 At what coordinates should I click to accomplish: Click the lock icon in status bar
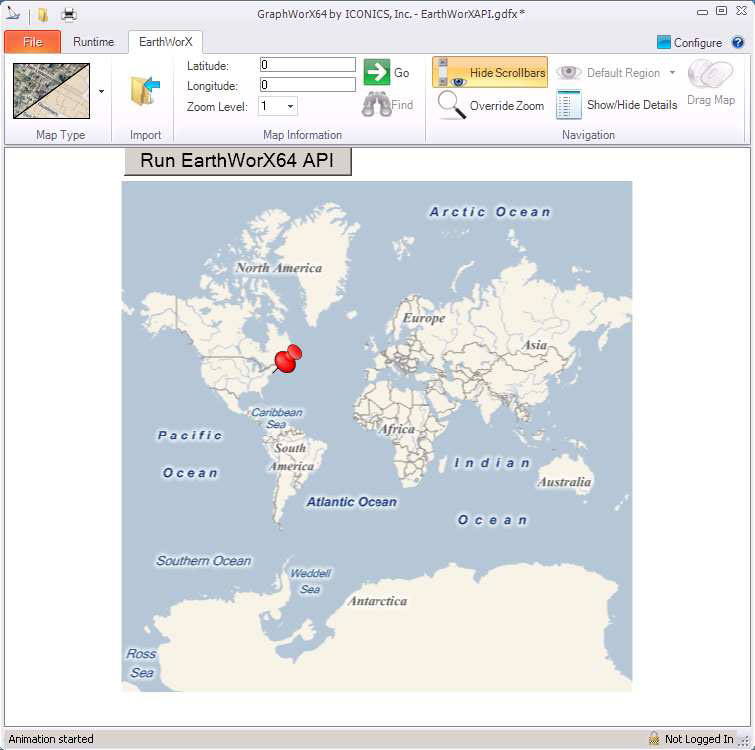tap(653, 739)
